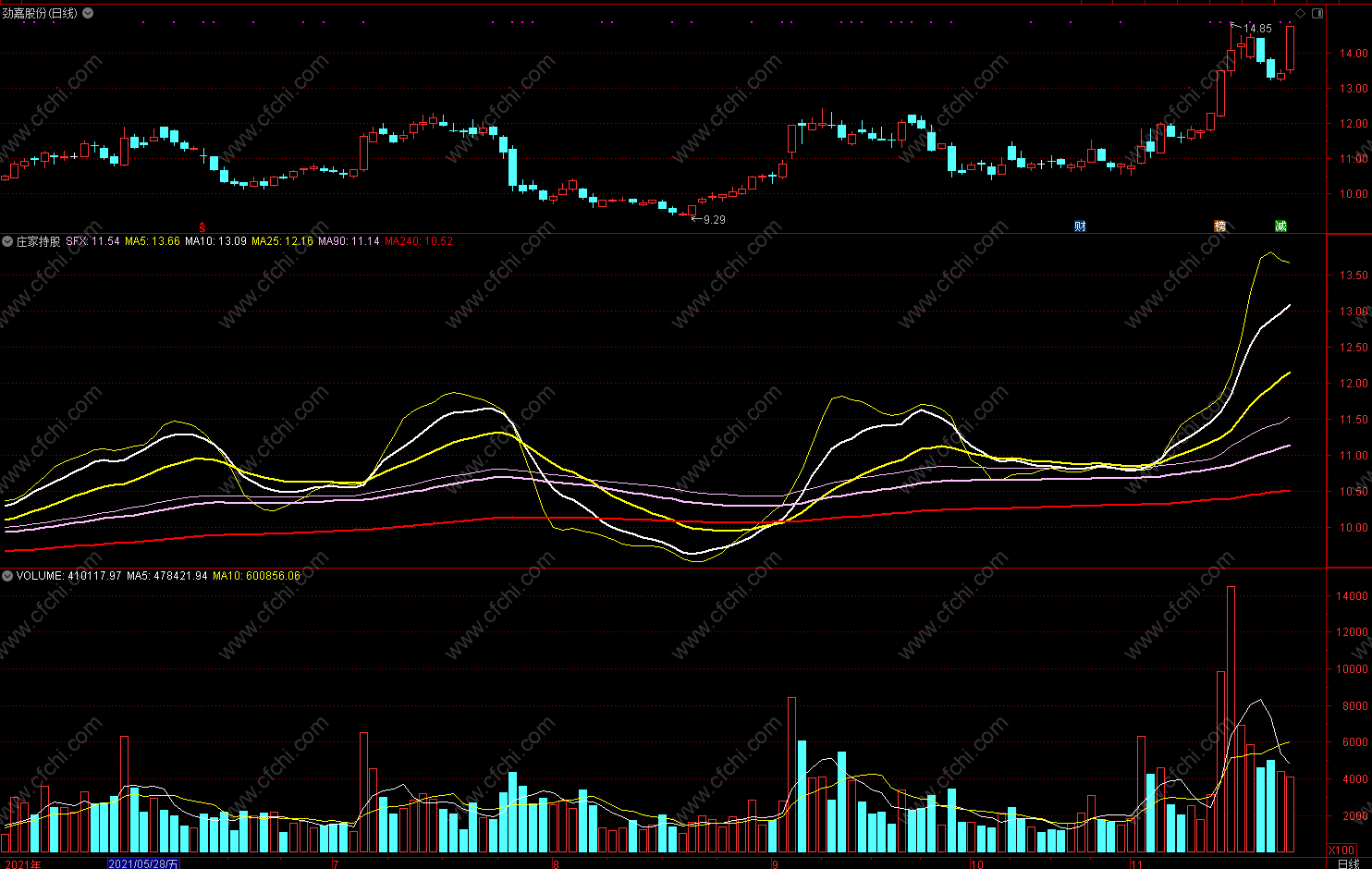Viewport: 1372px width, 869px height.
Task: Click the last candlestick on the chart
Action: coord(1290,48)
